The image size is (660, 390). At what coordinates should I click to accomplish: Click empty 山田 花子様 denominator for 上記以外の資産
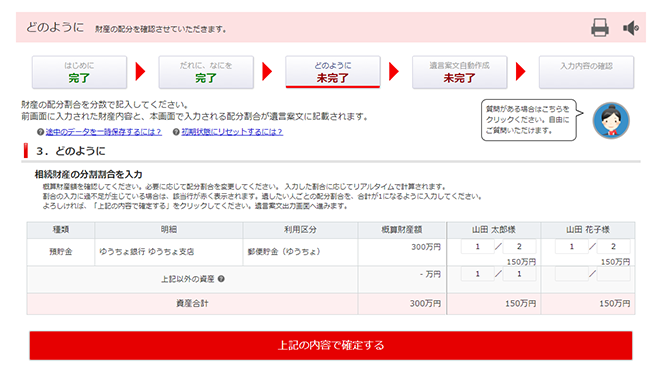click(x=613, y=274)
